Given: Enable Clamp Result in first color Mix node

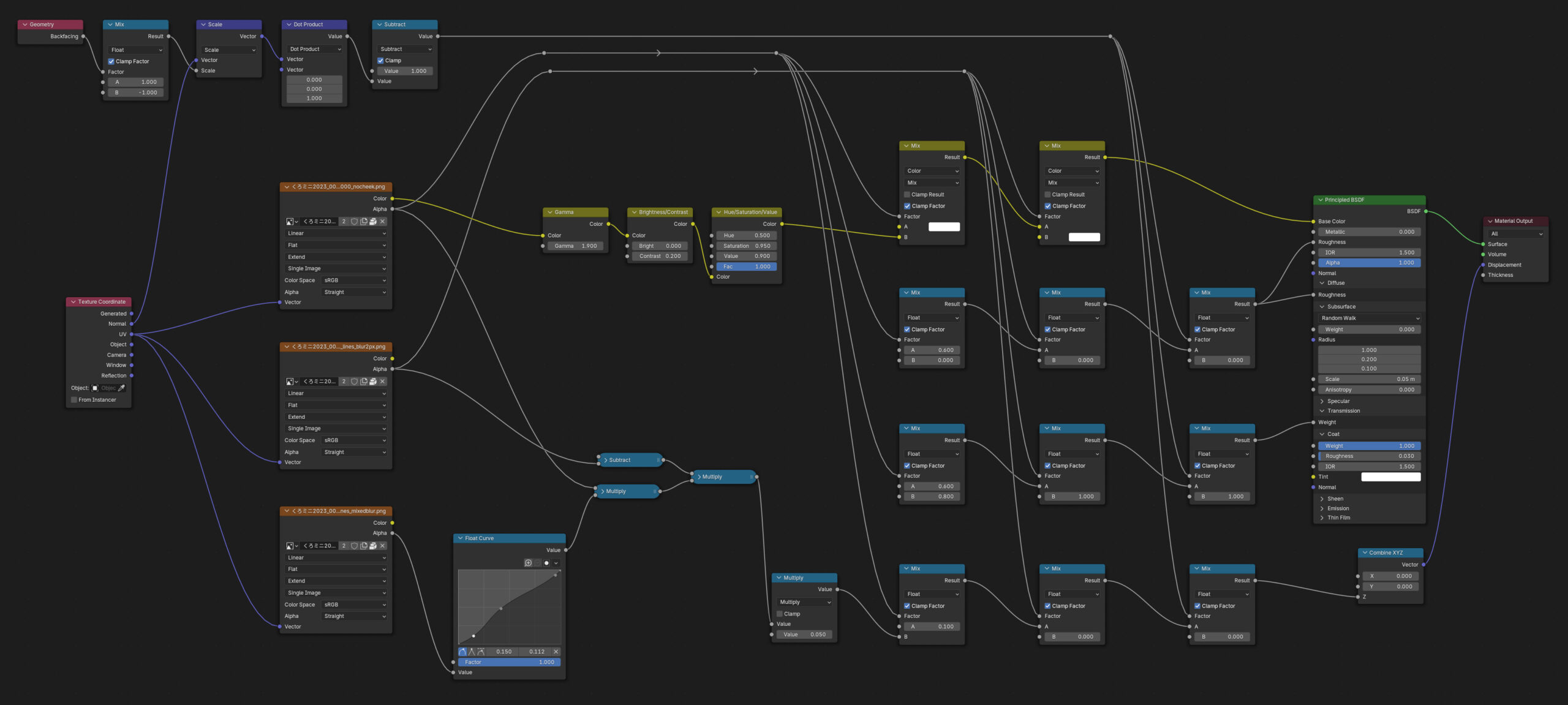Looking at the screenshot, I should (907, 195).
